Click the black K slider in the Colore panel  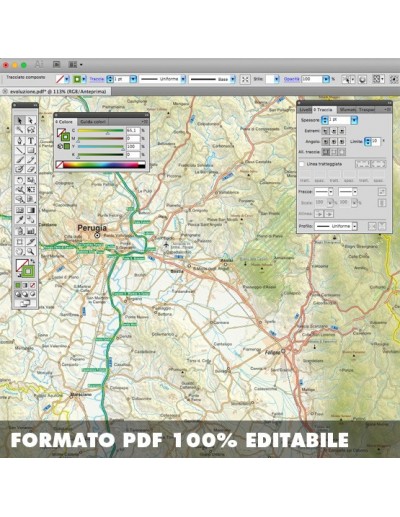(101, 155)
